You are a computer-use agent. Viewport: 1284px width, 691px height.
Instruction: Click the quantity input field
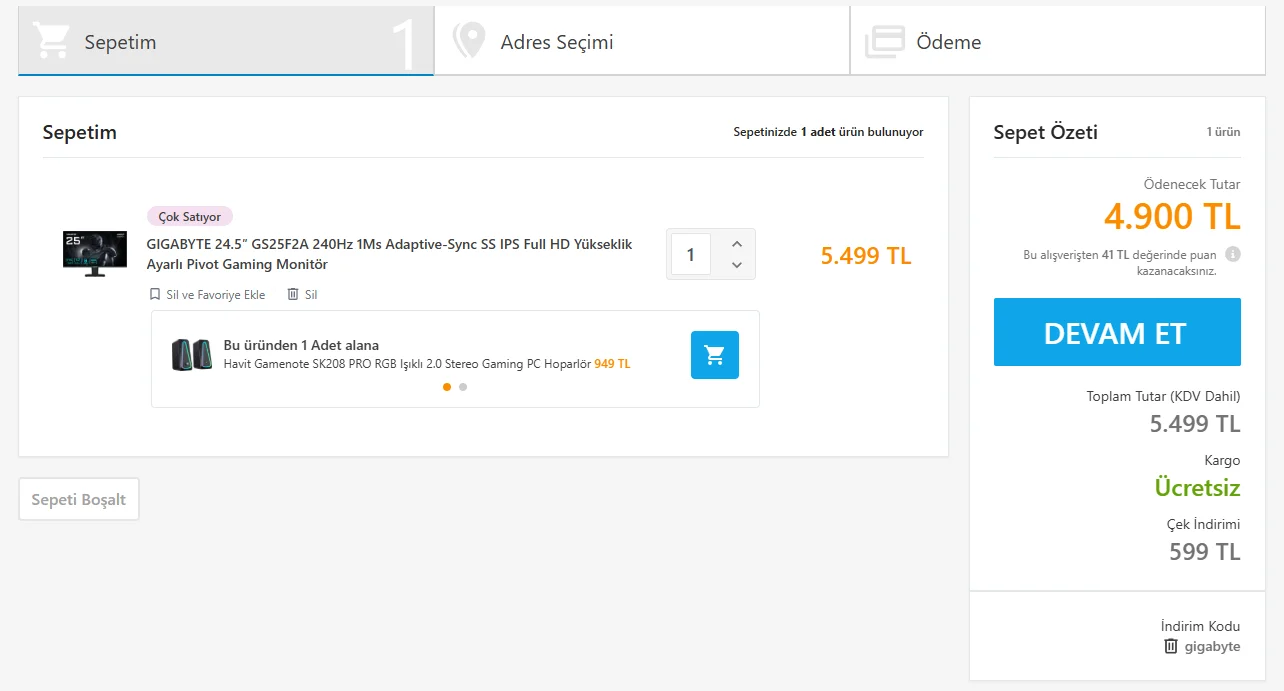pyautogui.click(x=690, y=254)
